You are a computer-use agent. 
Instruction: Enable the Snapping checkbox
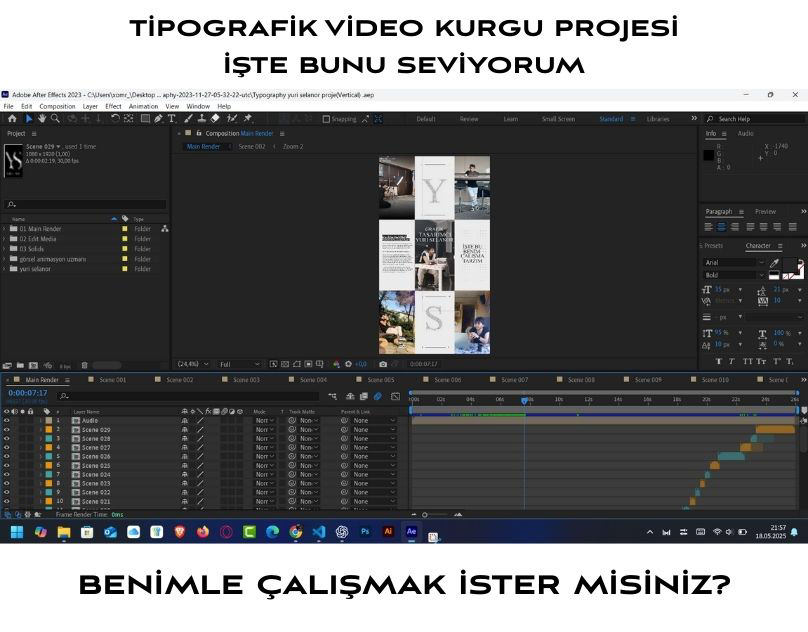326,119
